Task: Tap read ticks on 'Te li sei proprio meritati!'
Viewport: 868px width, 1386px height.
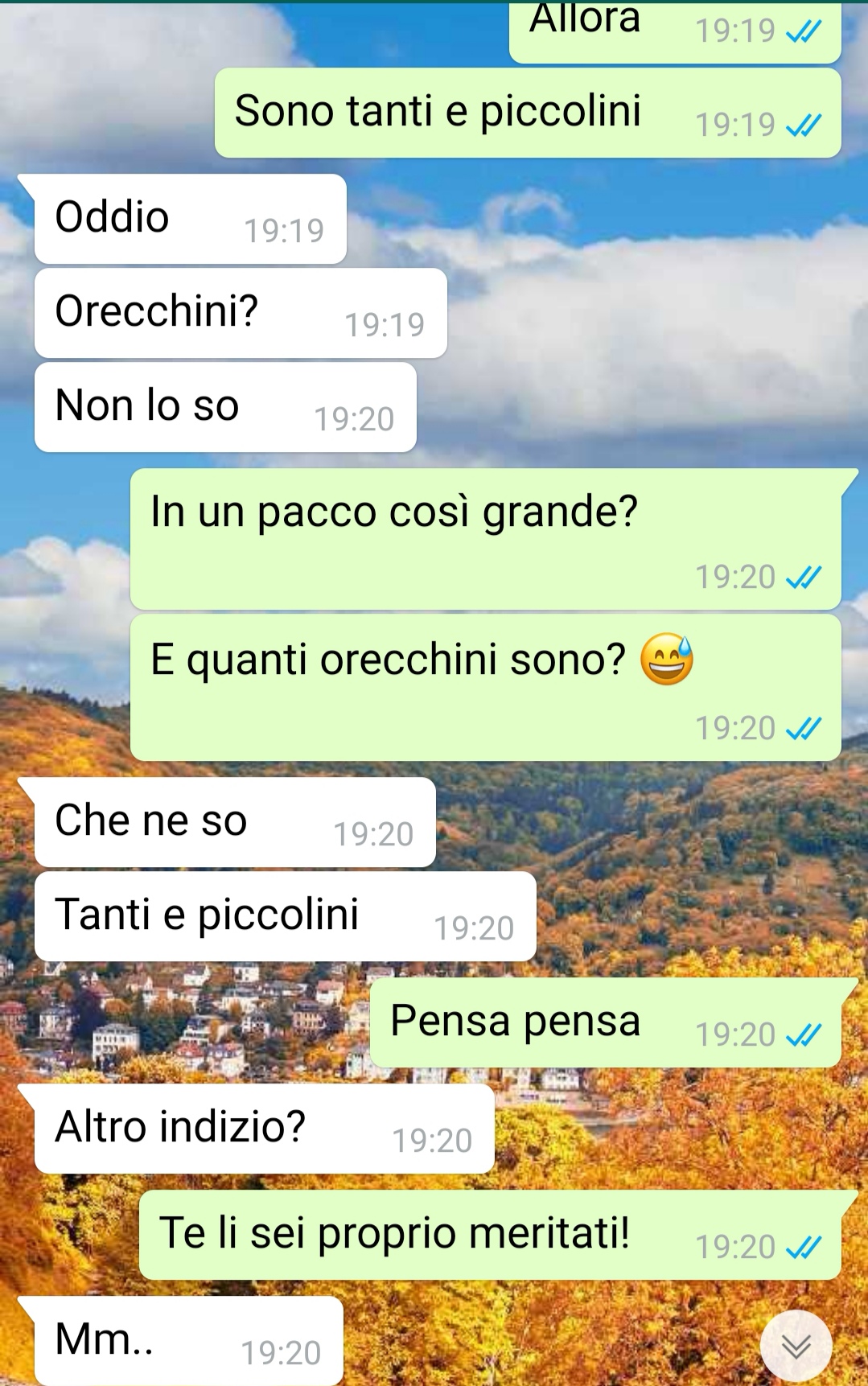Action: pos(803,1248)
